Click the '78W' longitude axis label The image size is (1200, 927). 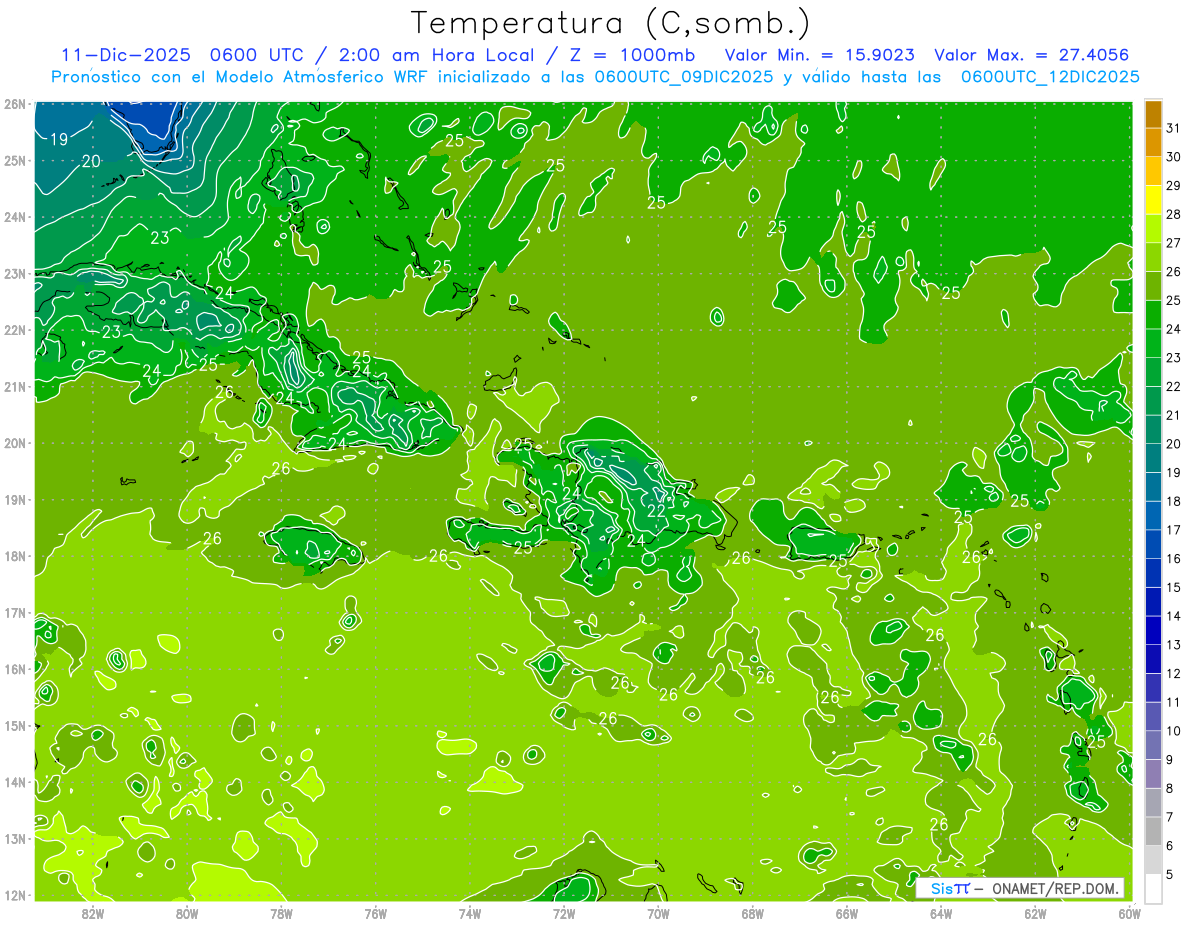click(281, 914)
